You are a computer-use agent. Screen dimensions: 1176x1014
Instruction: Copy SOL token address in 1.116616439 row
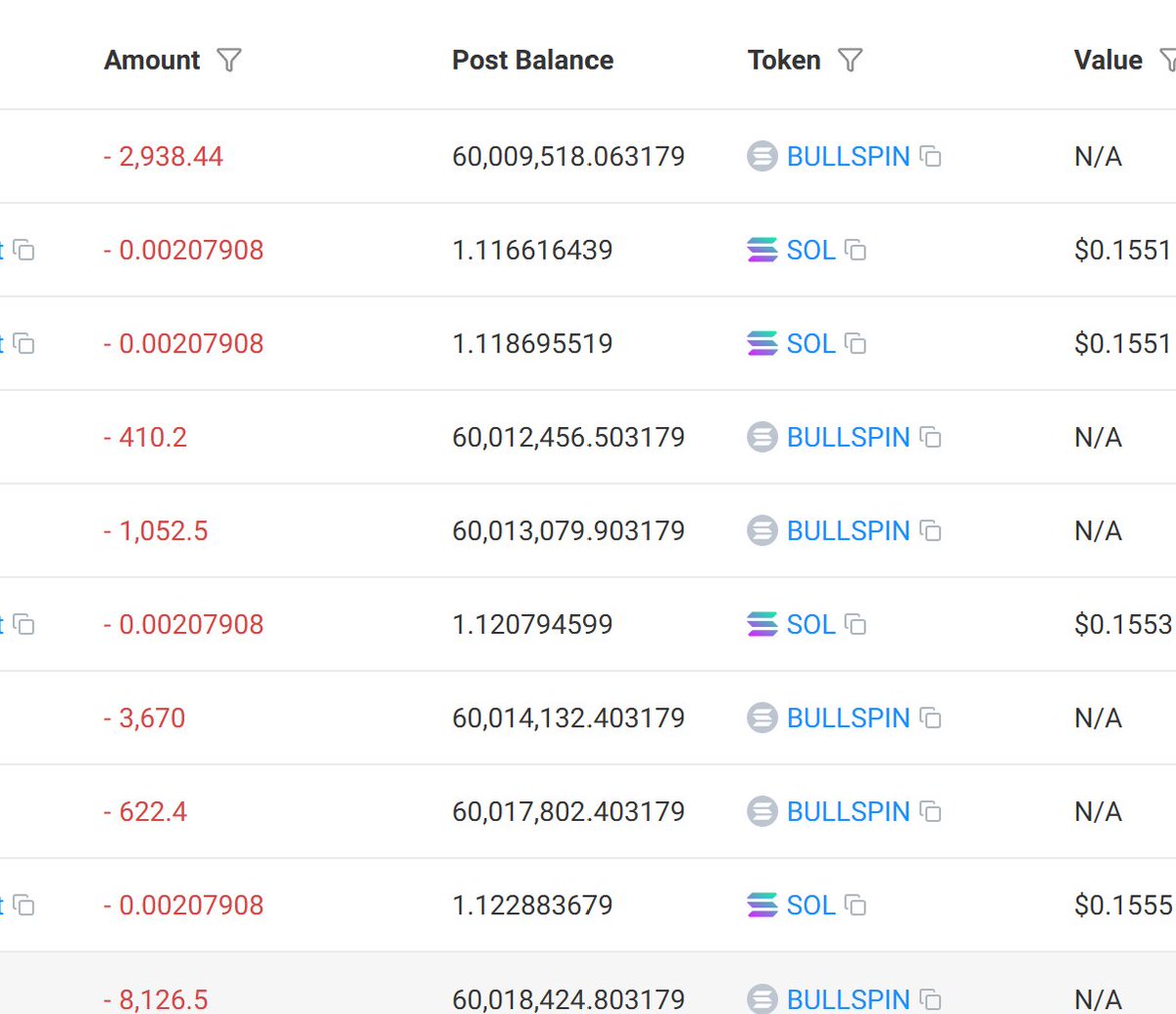point(856,251)
